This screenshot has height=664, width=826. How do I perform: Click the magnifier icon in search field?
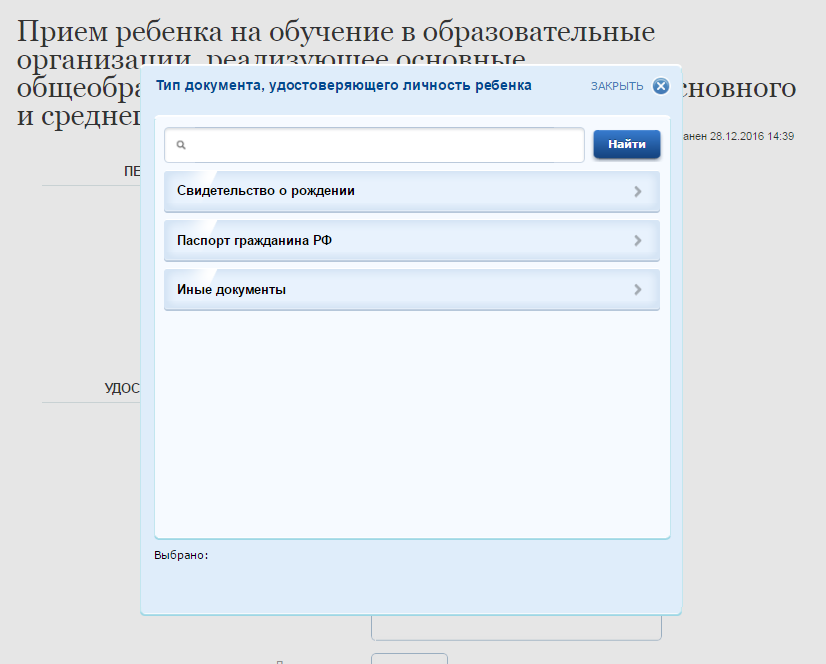click(181, 145)
